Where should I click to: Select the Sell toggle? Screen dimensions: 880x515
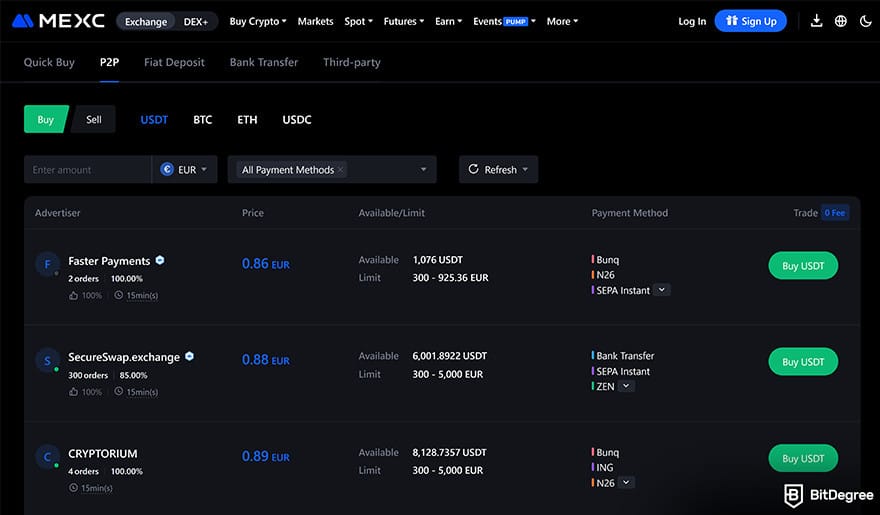click(94, 119)
